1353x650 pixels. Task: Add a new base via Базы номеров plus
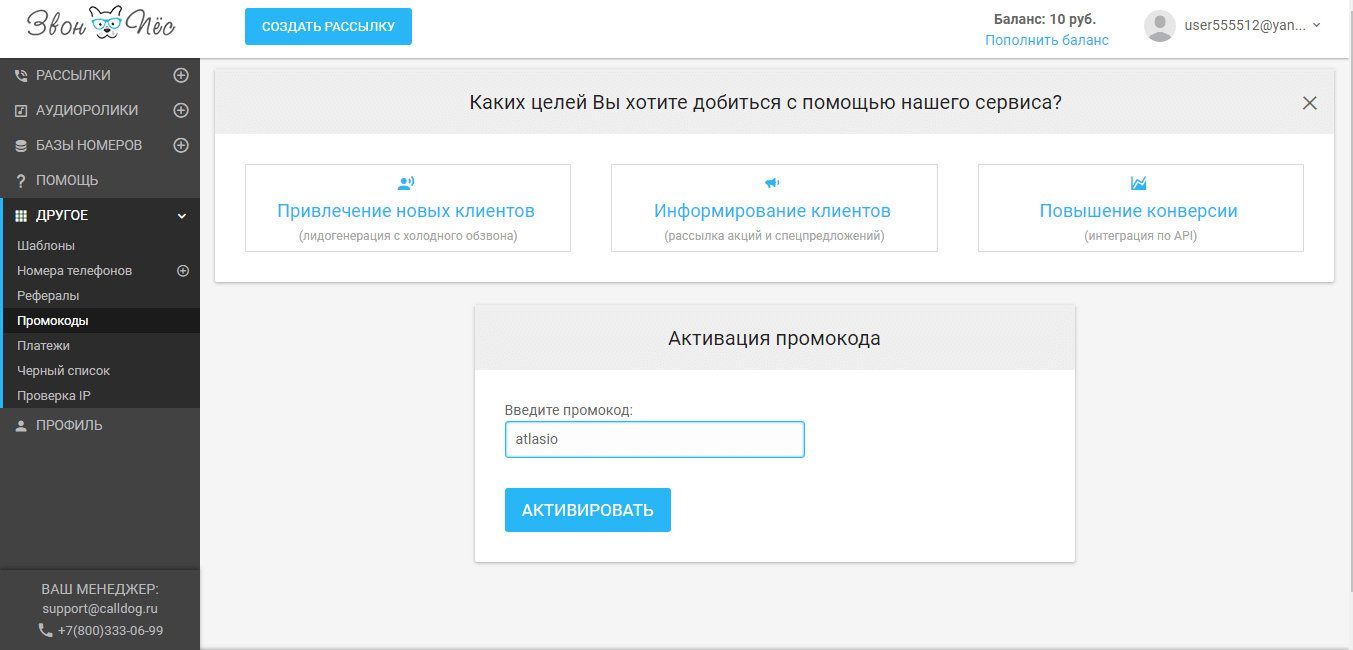point(181,145)
